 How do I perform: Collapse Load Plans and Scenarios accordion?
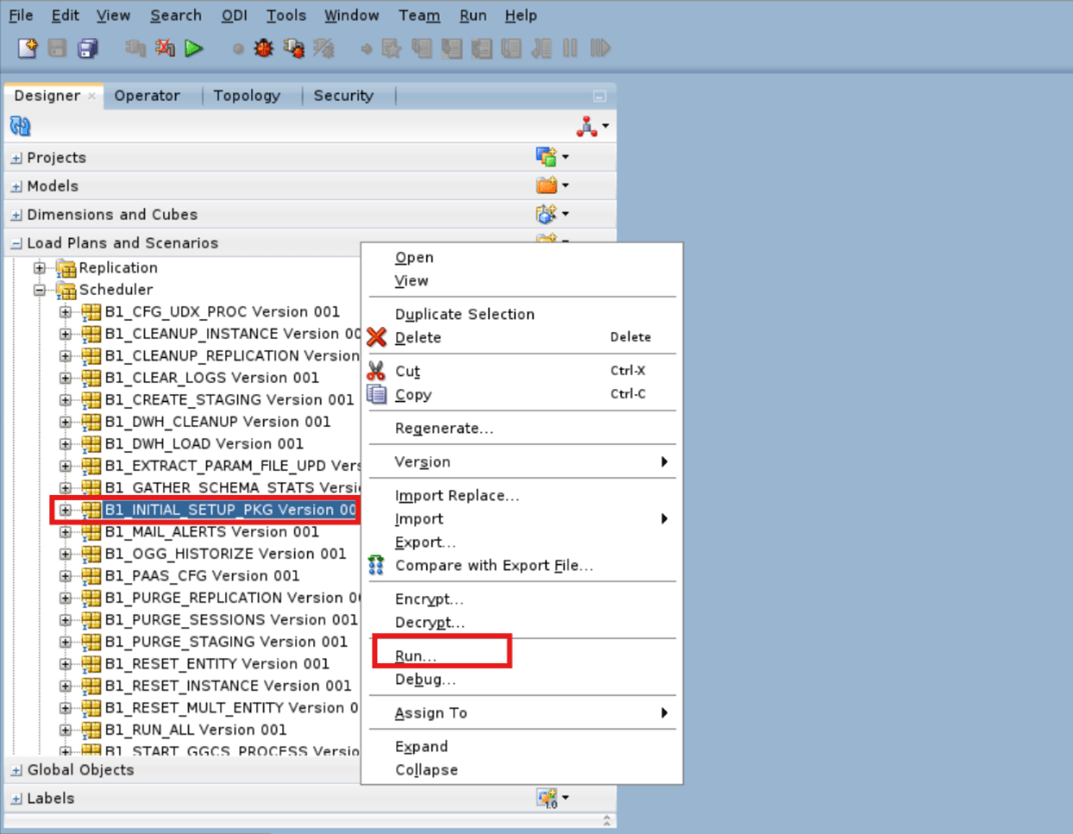click(16, 244)
